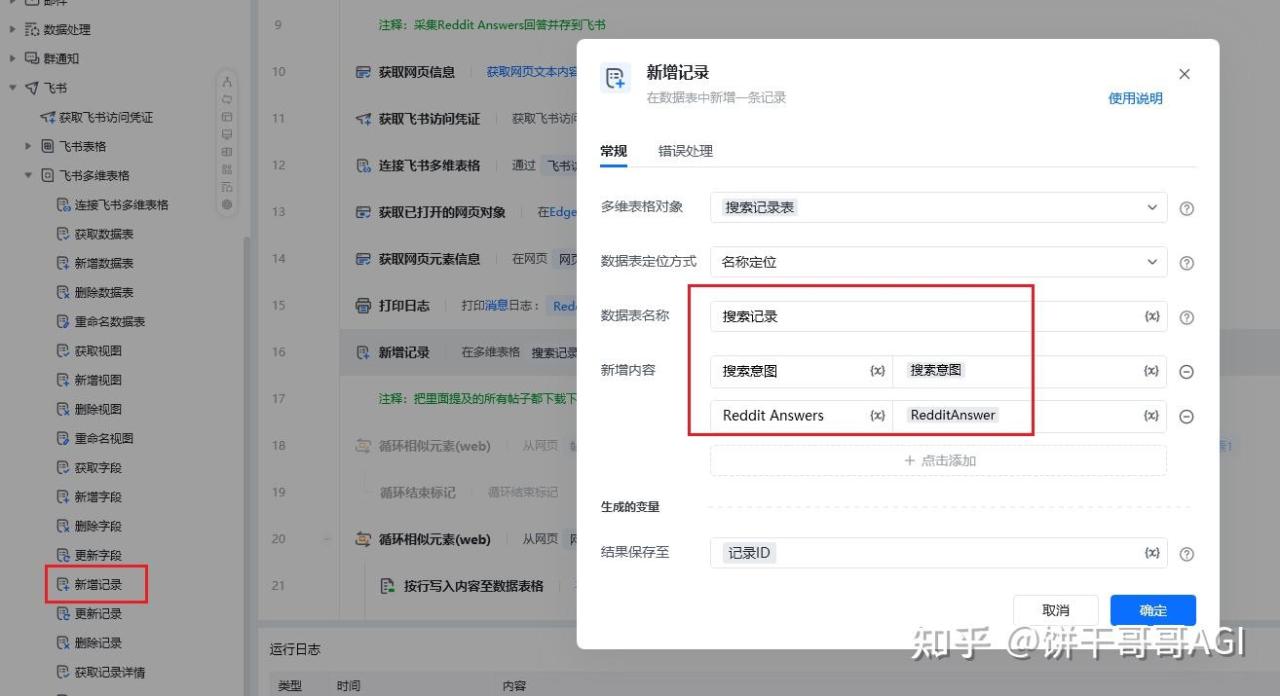Insert variable in Reddit Answers name field
1280x696 pixels.
click(877, 415)
